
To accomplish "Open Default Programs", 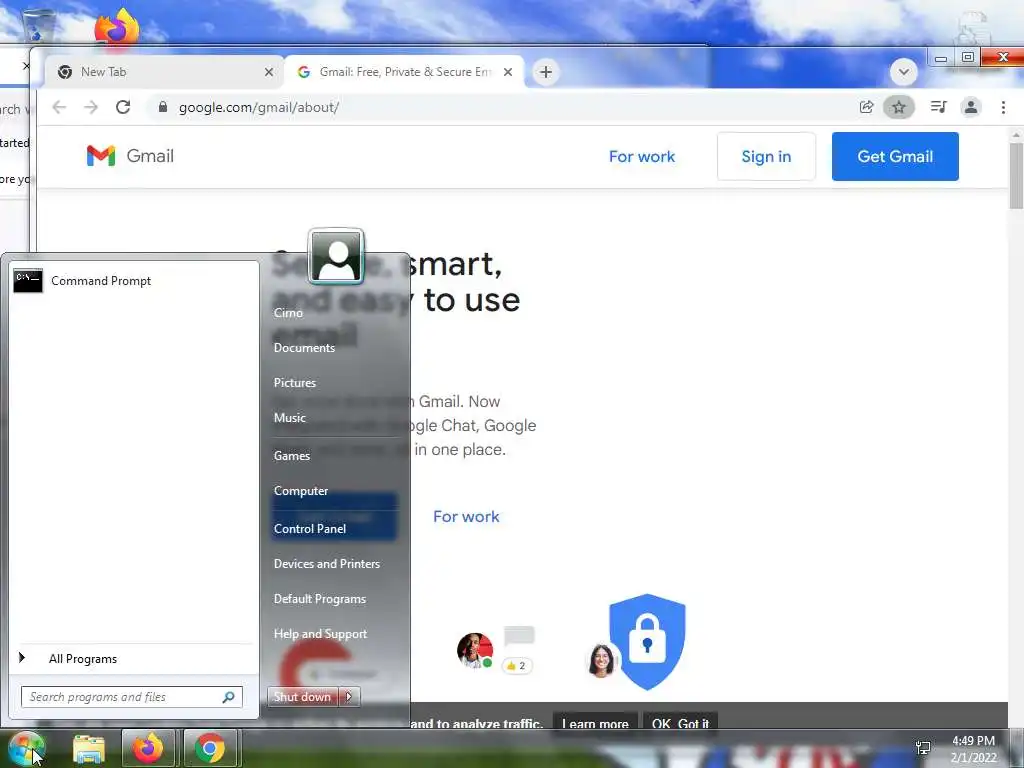I will 319,599.
